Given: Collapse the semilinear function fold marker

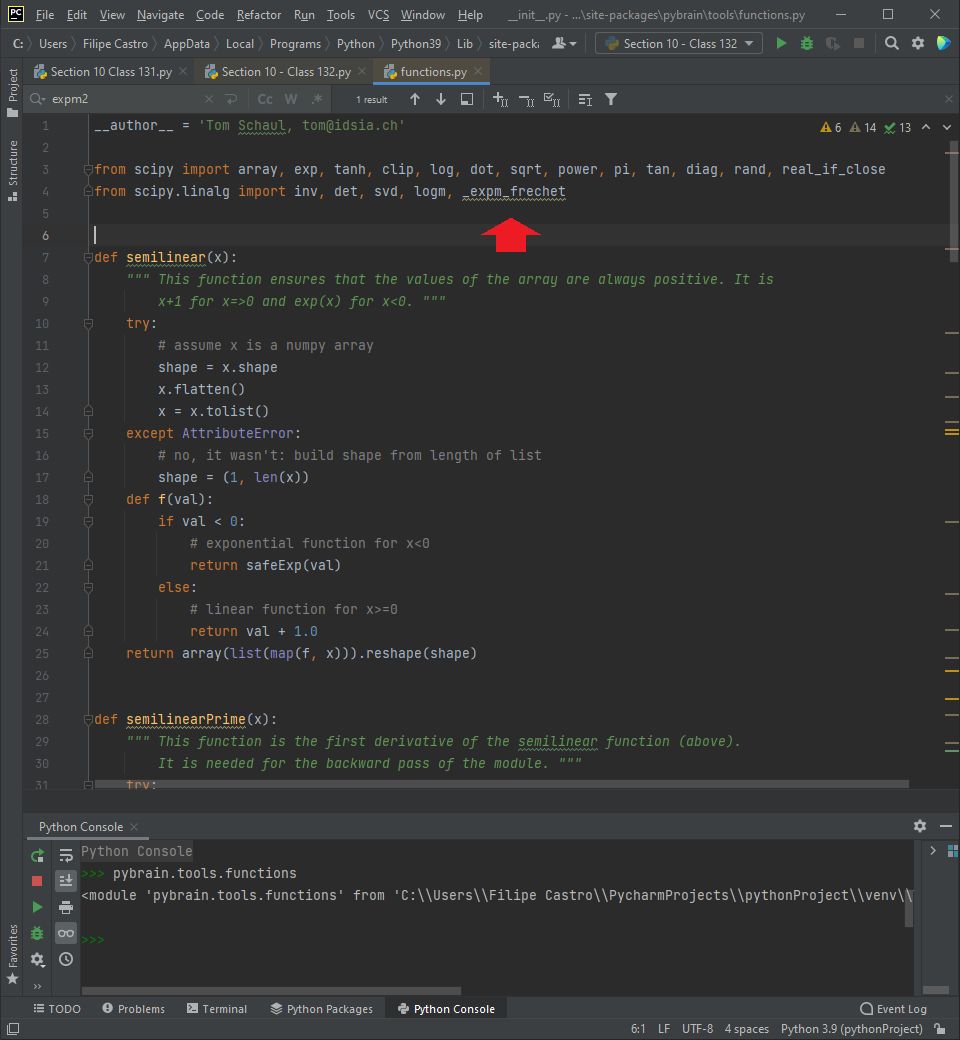Looking at the screenshot, I should point(88,257).
